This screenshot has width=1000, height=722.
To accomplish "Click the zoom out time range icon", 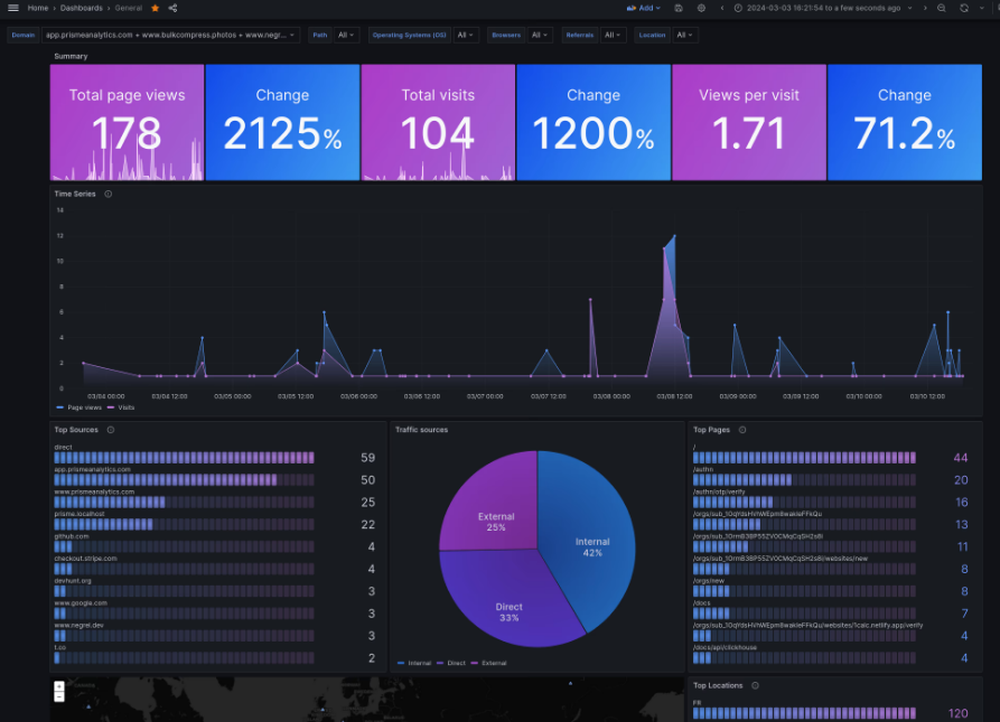I will [x=941, y=8].
